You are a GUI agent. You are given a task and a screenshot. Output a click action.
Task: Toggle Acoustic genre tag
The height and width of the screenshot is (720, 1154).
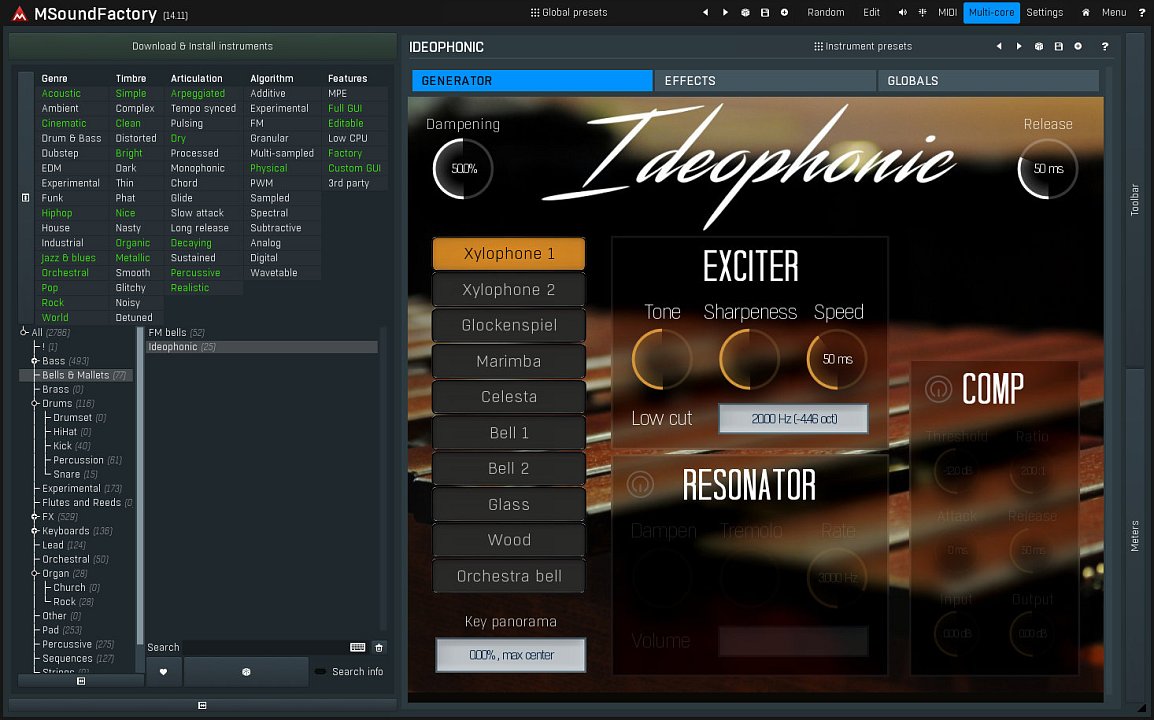pyautogui.click(x=61, y=93)
